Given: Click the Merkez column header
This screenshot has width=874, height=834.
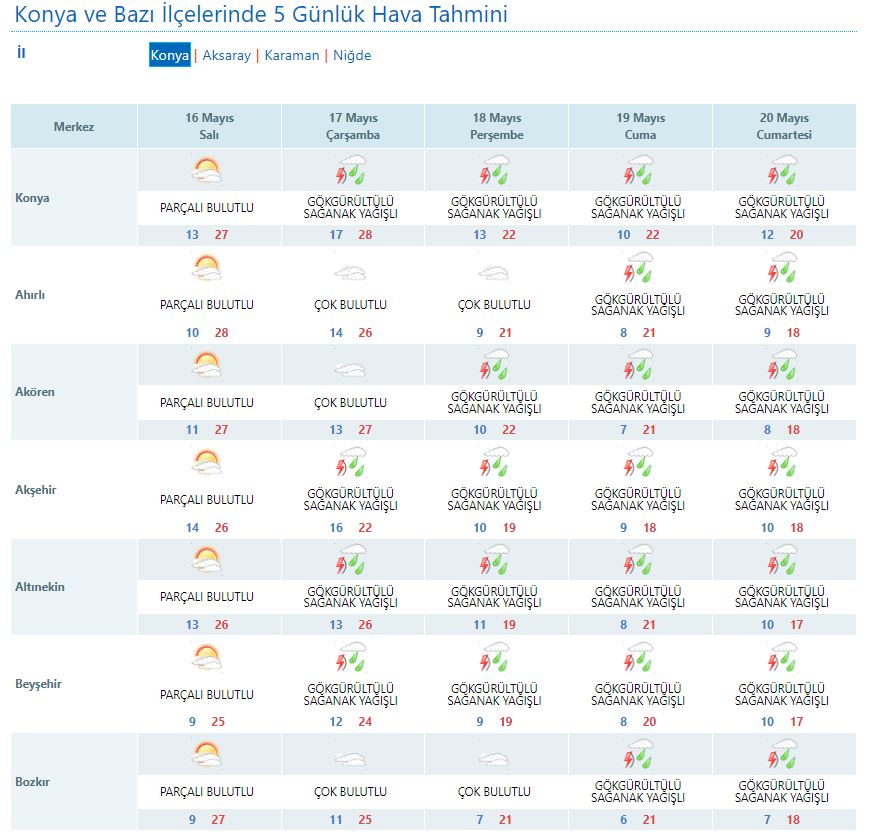Looking at the screenshot, I should [74, 127].
